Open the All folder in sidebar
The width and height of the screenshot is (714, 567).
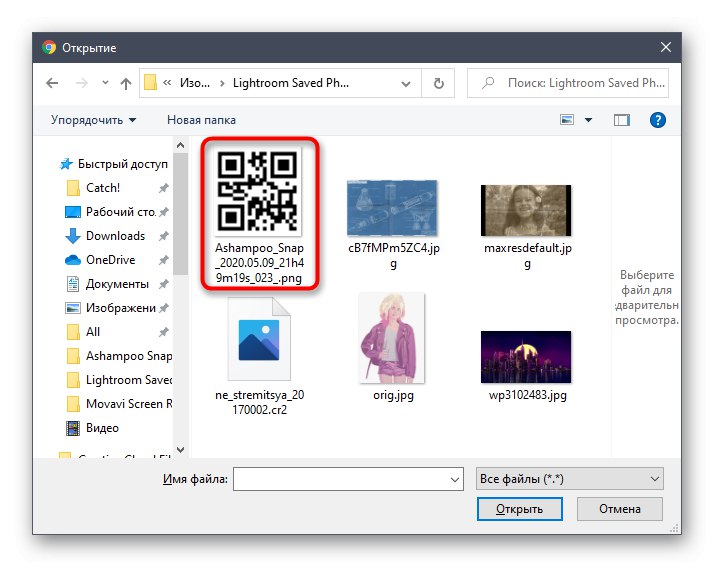[x=93, y=332]
